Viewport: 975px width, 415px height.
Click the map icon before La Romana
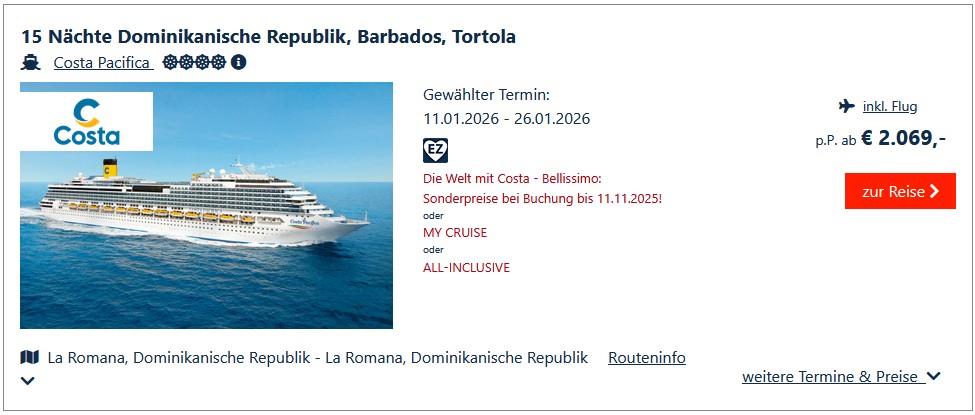click(x=29, y=357)
